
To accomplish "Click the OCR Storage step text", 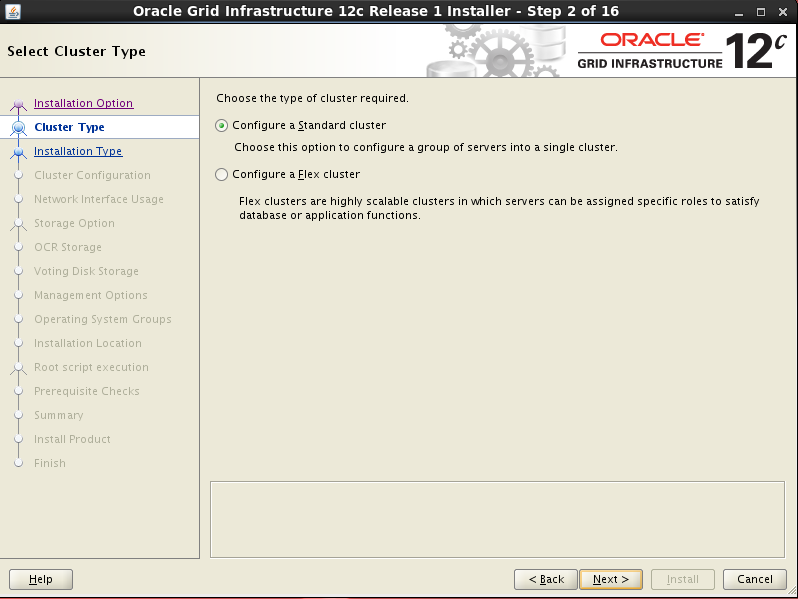I will pos(68,247).
